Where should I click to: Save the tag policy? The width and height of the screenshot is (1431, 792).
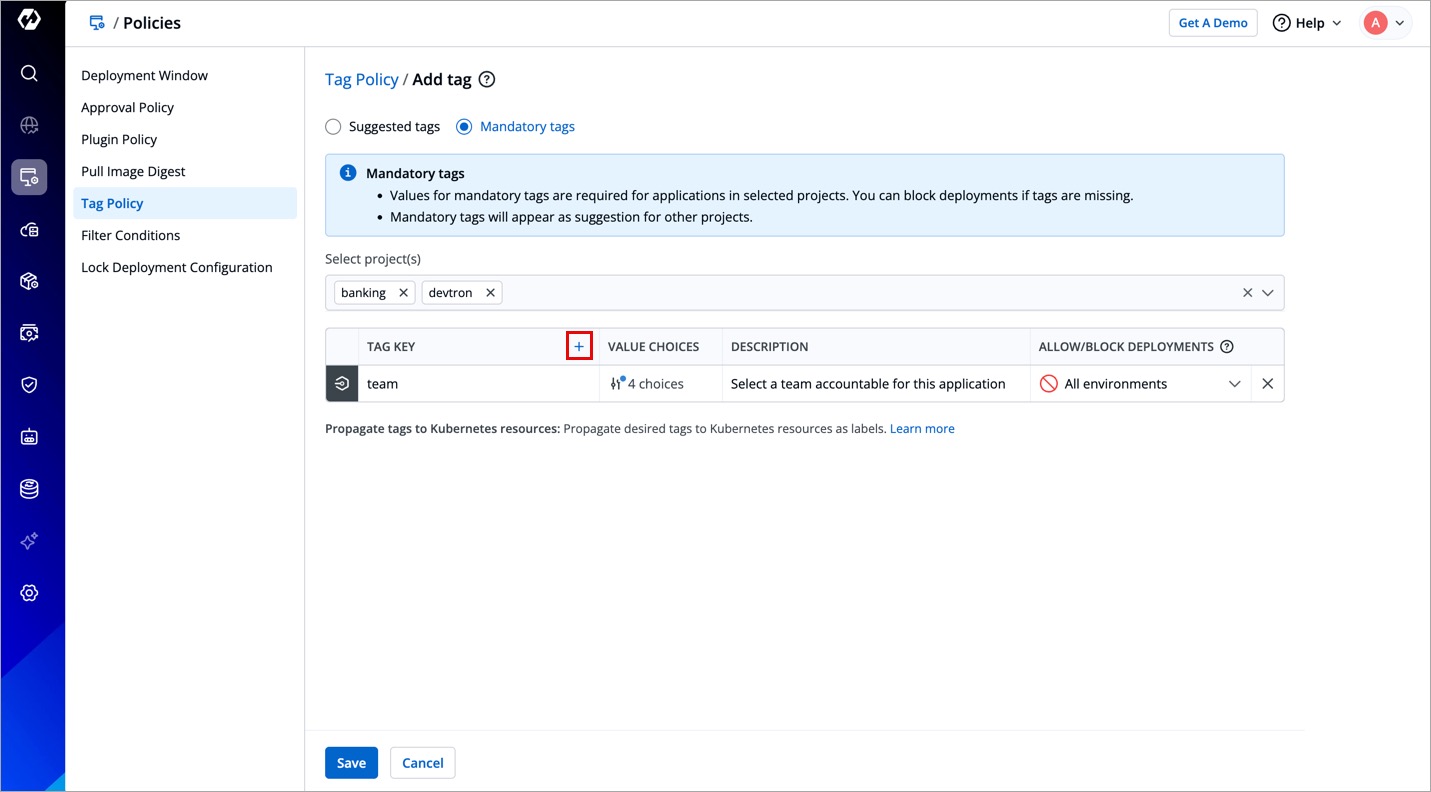[351, 762]
